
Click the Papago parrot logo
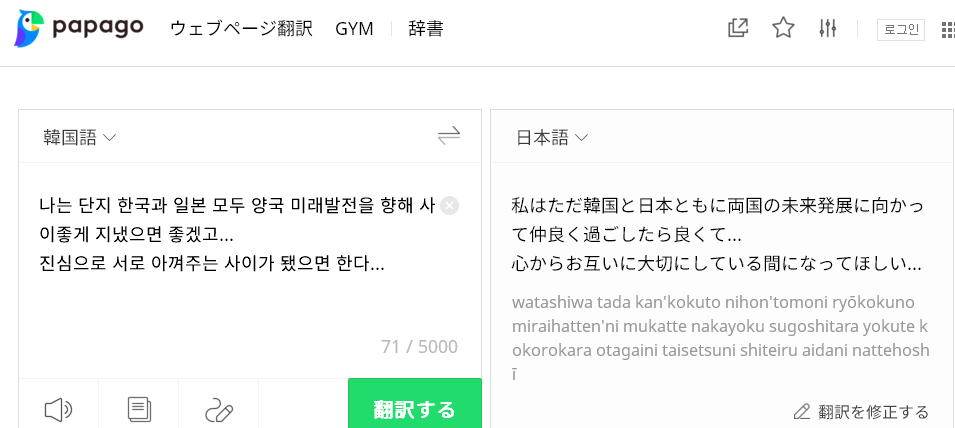30,29
